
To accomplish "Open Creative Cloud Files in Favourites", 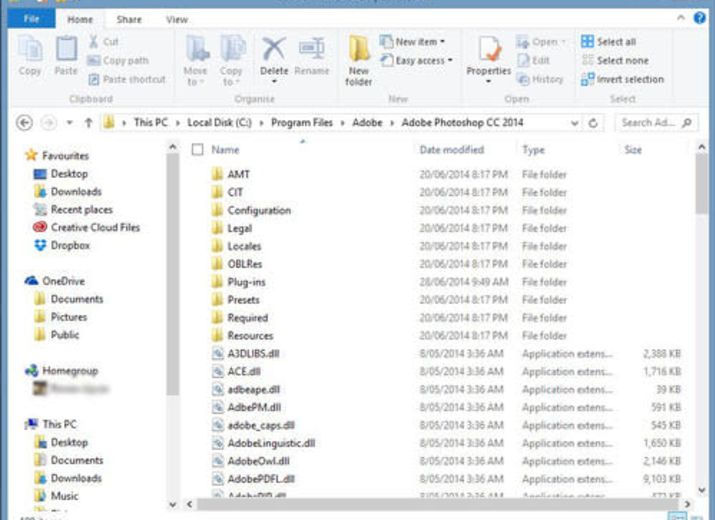I will [x=87, y=227].
